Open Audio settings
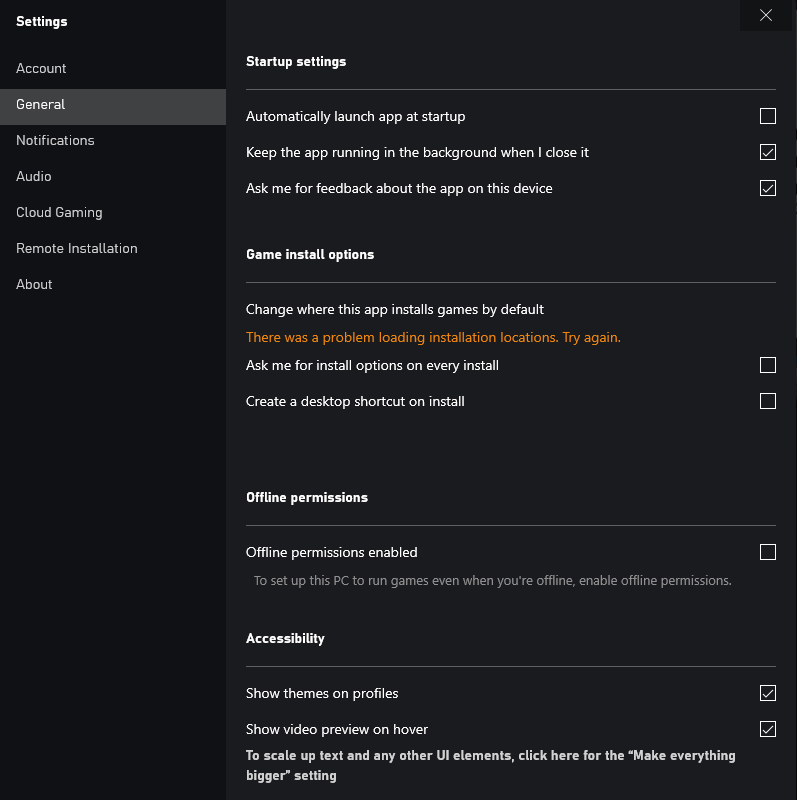The height and width of the screenshot is (800, 797). [34, 176]
